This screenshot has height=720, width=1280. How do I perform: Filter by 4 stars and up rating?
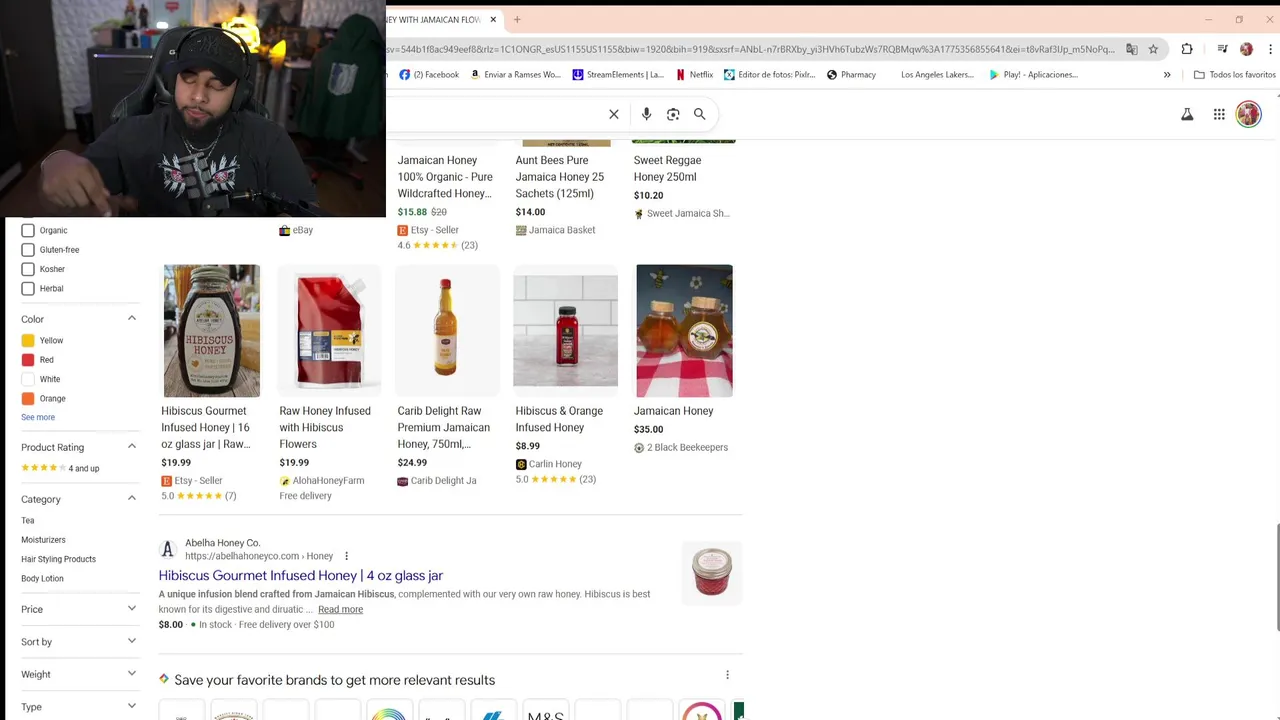pos(60,468)
